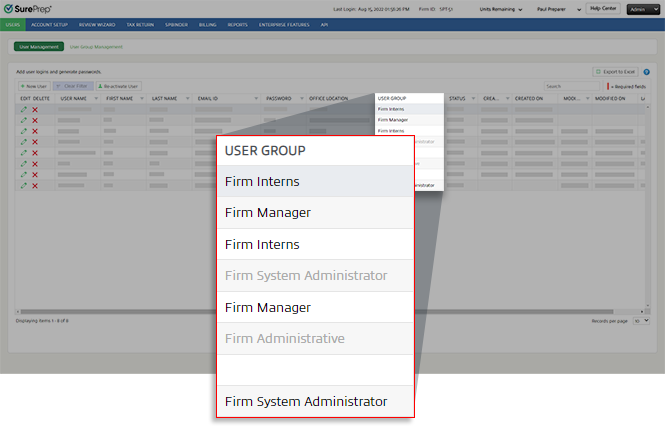This screenshot has height=428, width=665.
Task: Open the blue help question-mark icon
Action: 646,72
